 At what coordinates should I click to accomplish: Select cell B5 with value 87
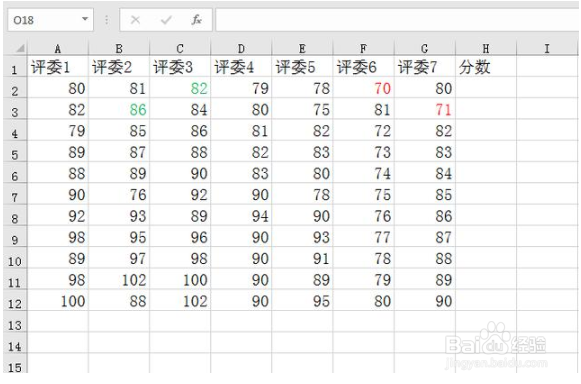[x=119, y=152]
